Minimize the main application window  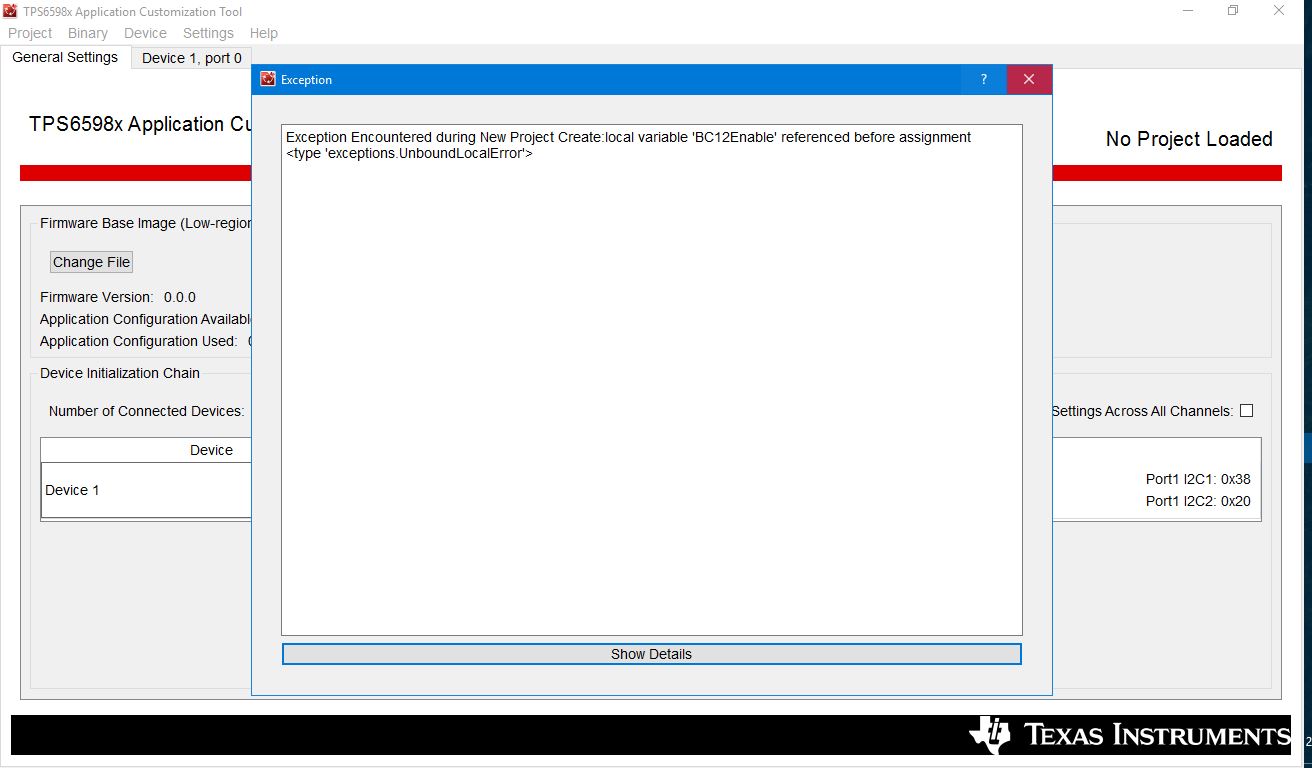1188,11
